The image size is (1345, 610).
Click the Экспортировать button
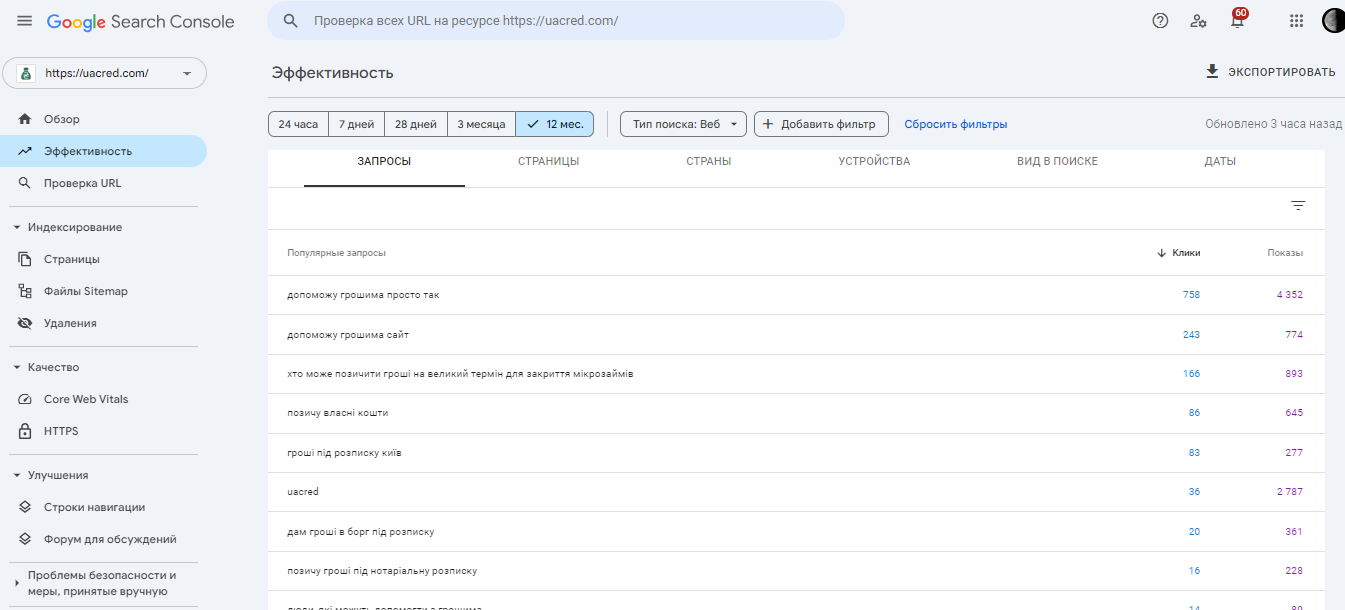pos(1270,71)
